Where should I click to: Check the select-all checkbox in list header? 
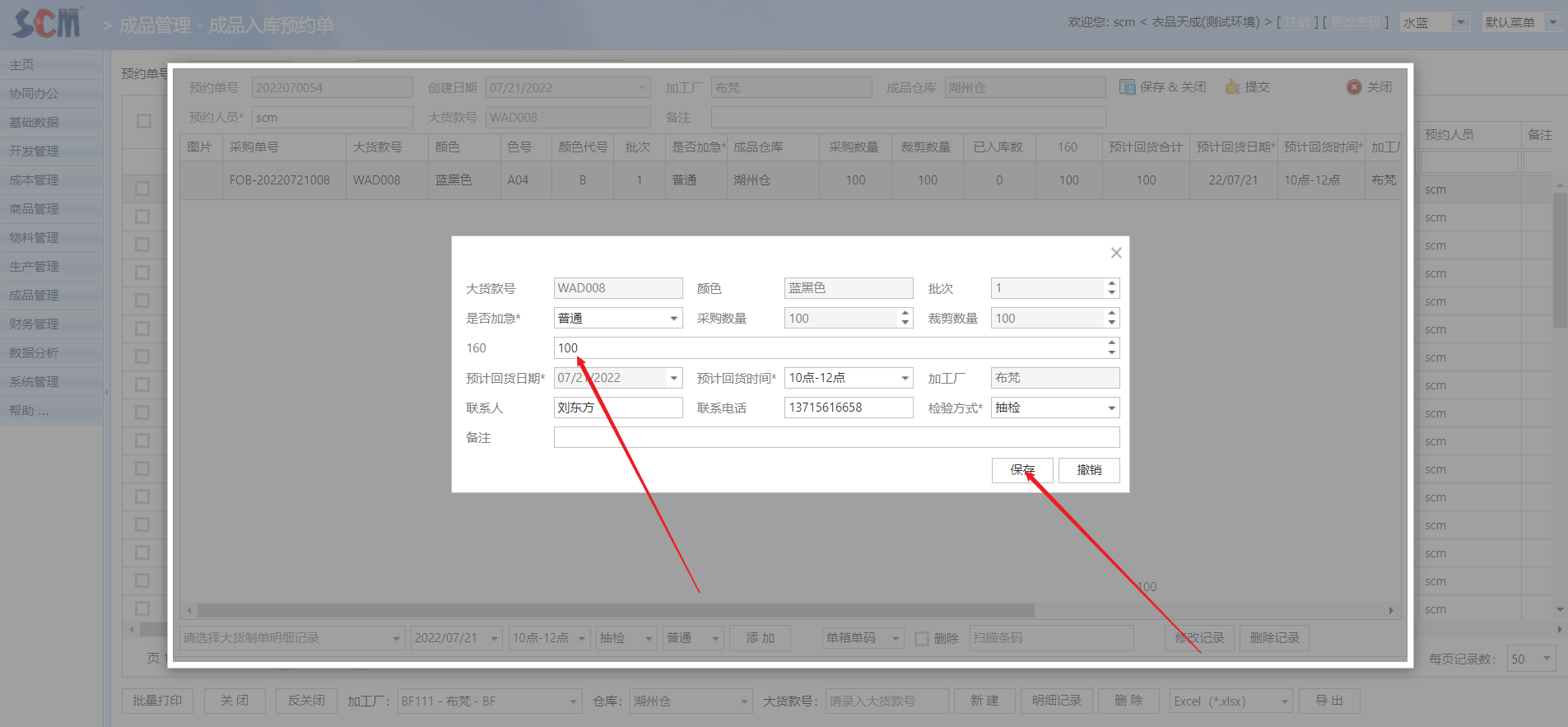(x=144, y=121)
